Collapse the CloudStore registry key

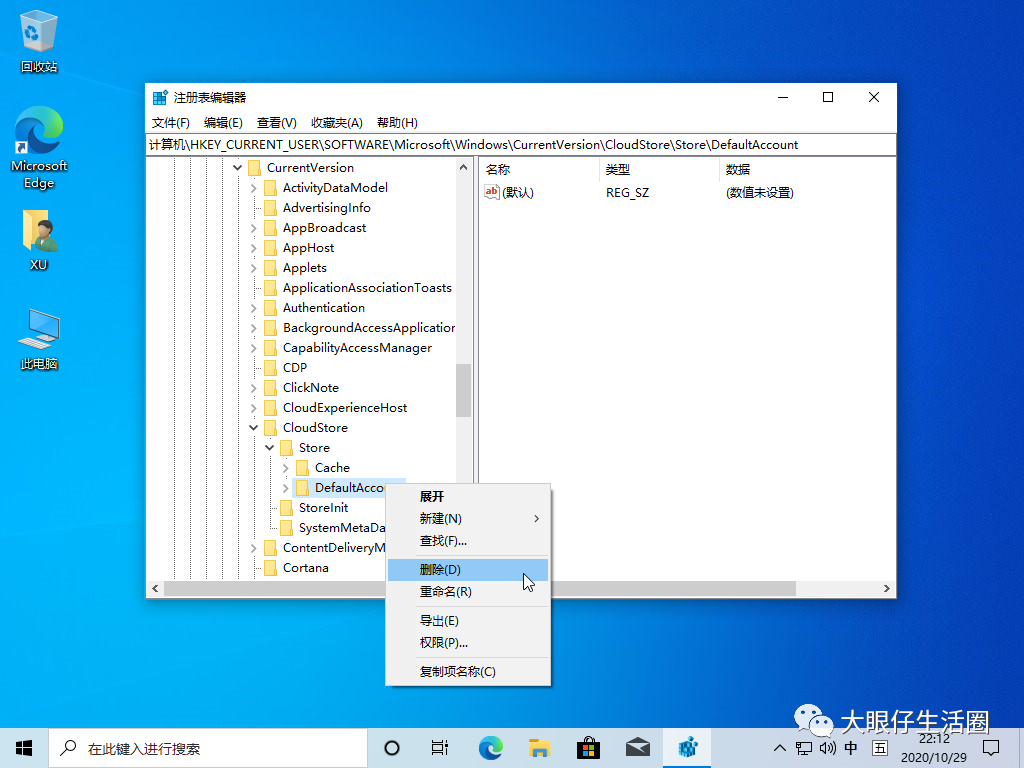click(253, 427)
